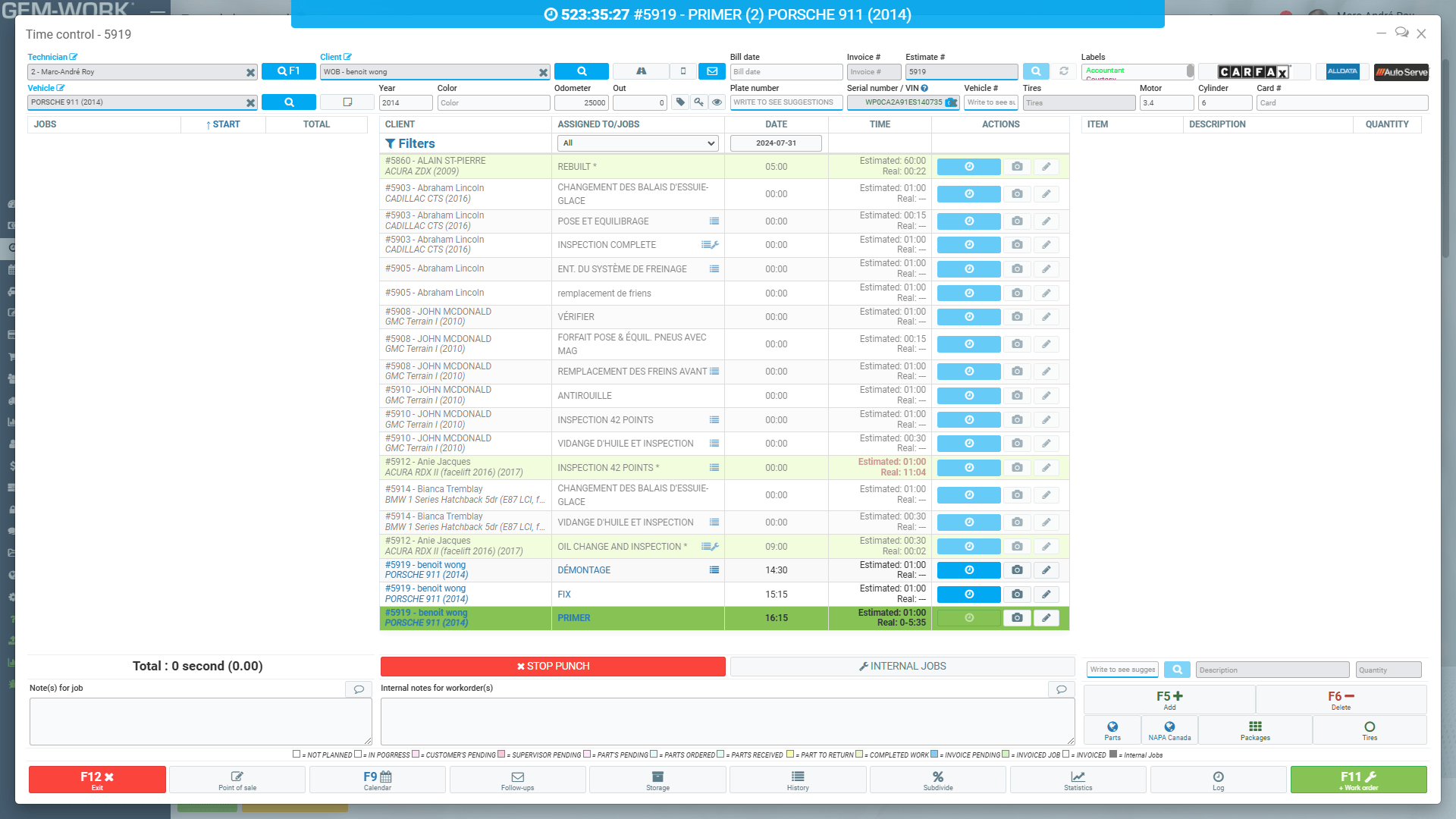Edit the FIX job with pencil icon
The image size is (1456, 819).
pyautogui.click(x=1046, y=595)
